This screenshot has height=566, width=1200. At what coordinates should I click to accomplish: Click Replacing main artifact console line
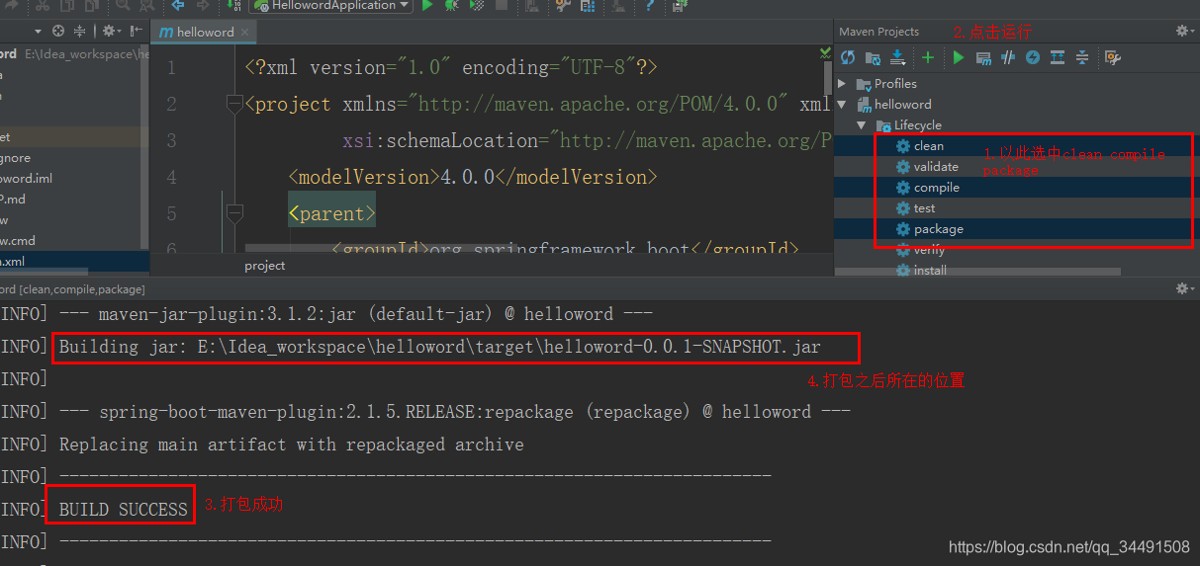(x=291, y=444)
